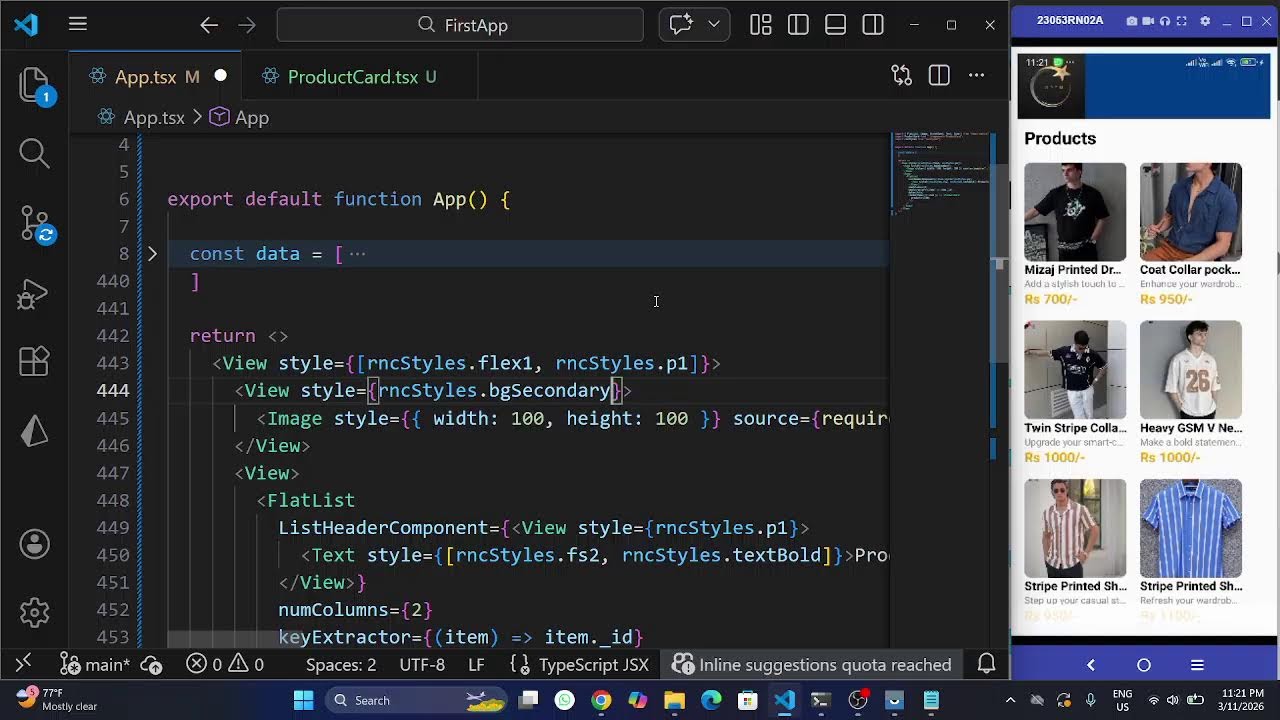Open the errors and warnings count
1280x720 pixels.
pyautogui.click(x=225, y=665)
